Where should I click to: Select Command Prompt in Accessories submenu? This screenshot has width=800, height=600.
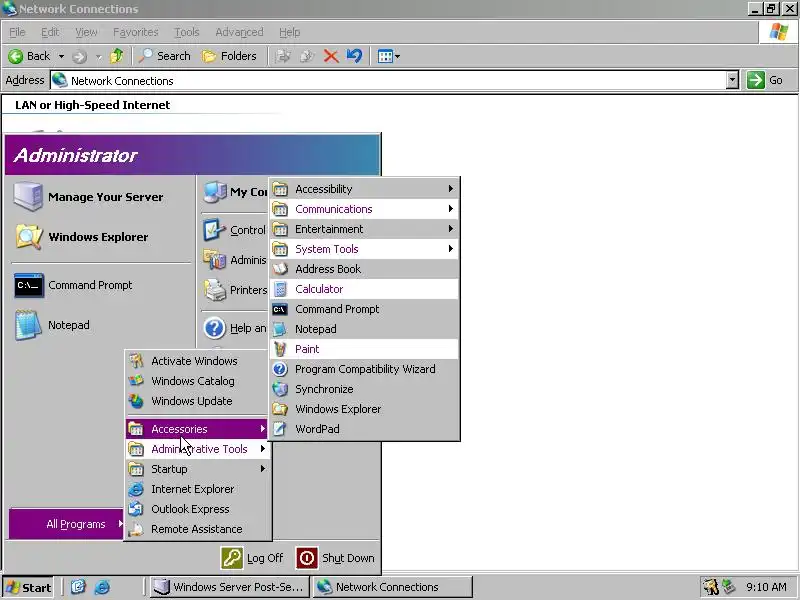click(364, 309)
